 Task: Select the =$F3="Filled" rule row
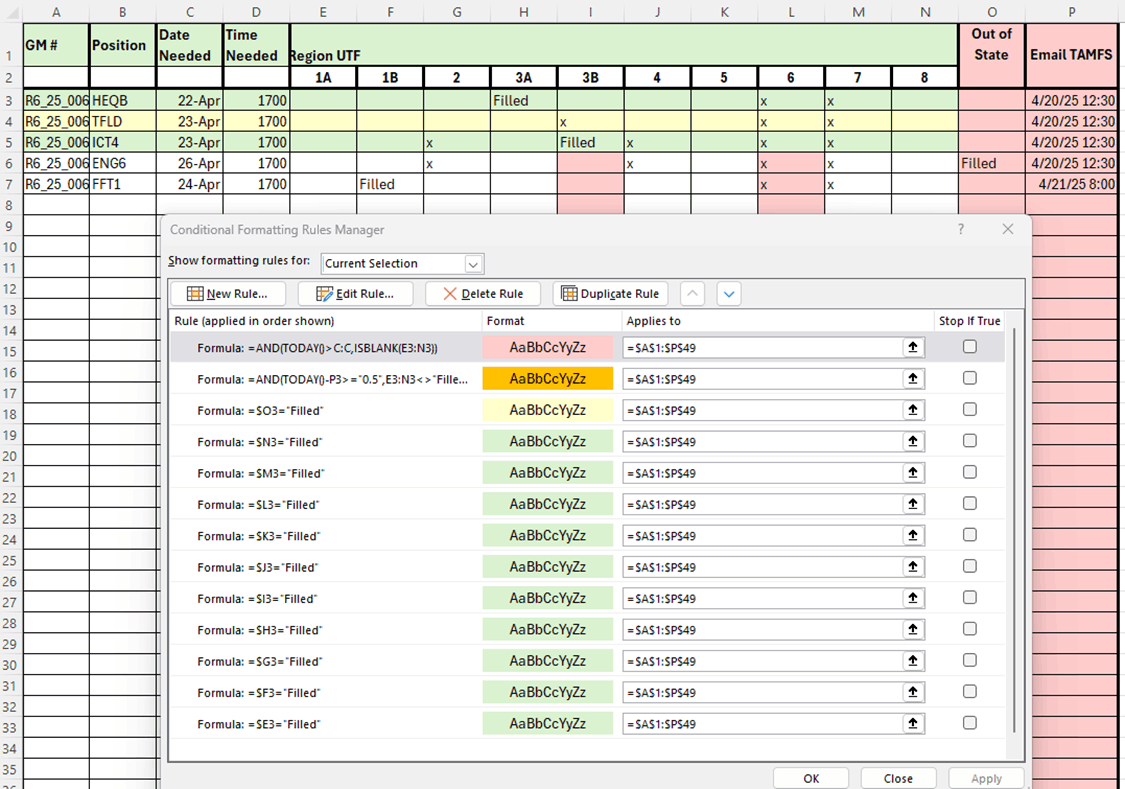[x=587, y=693]
